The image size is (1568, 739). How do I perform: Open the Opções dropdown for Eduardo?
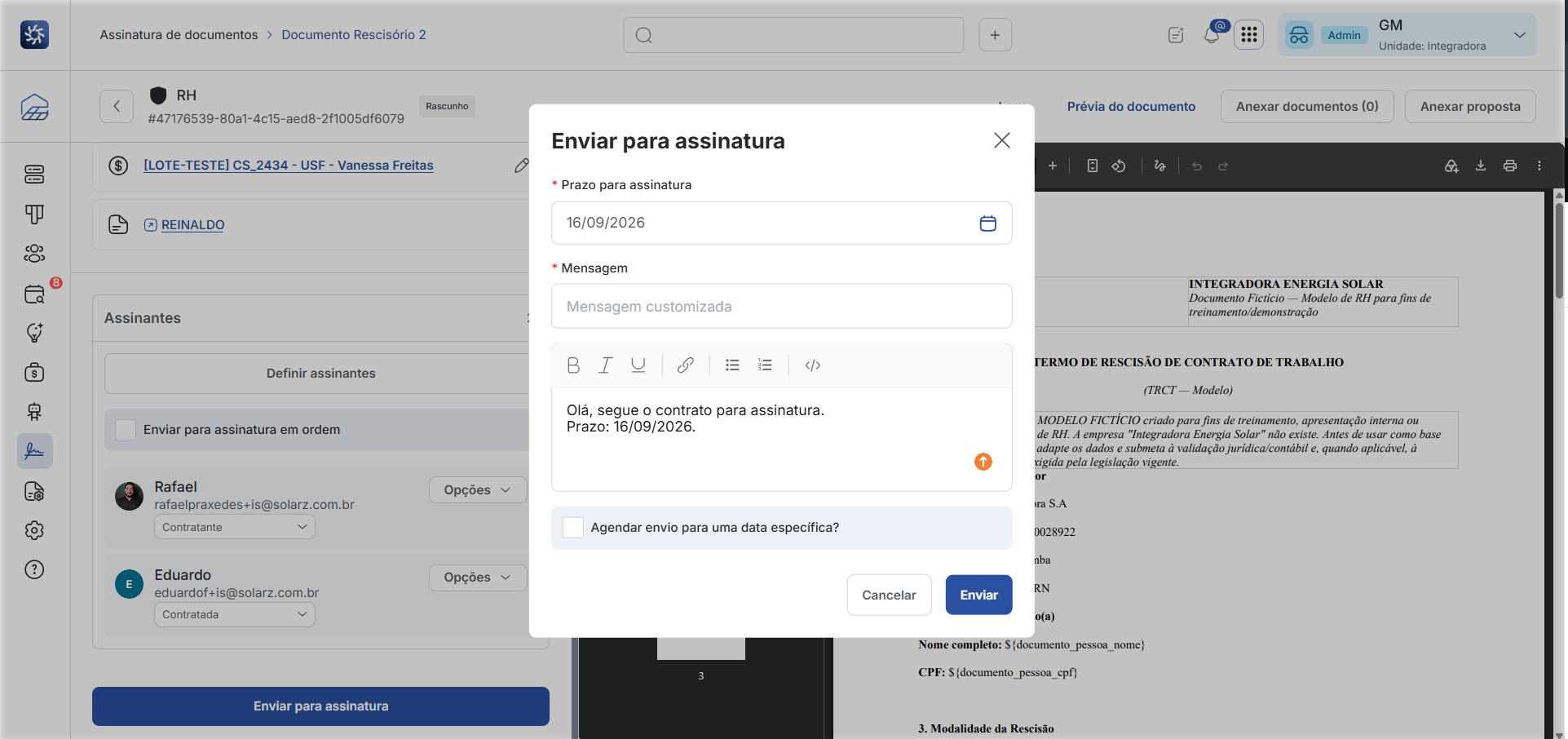tap(478, 577)
